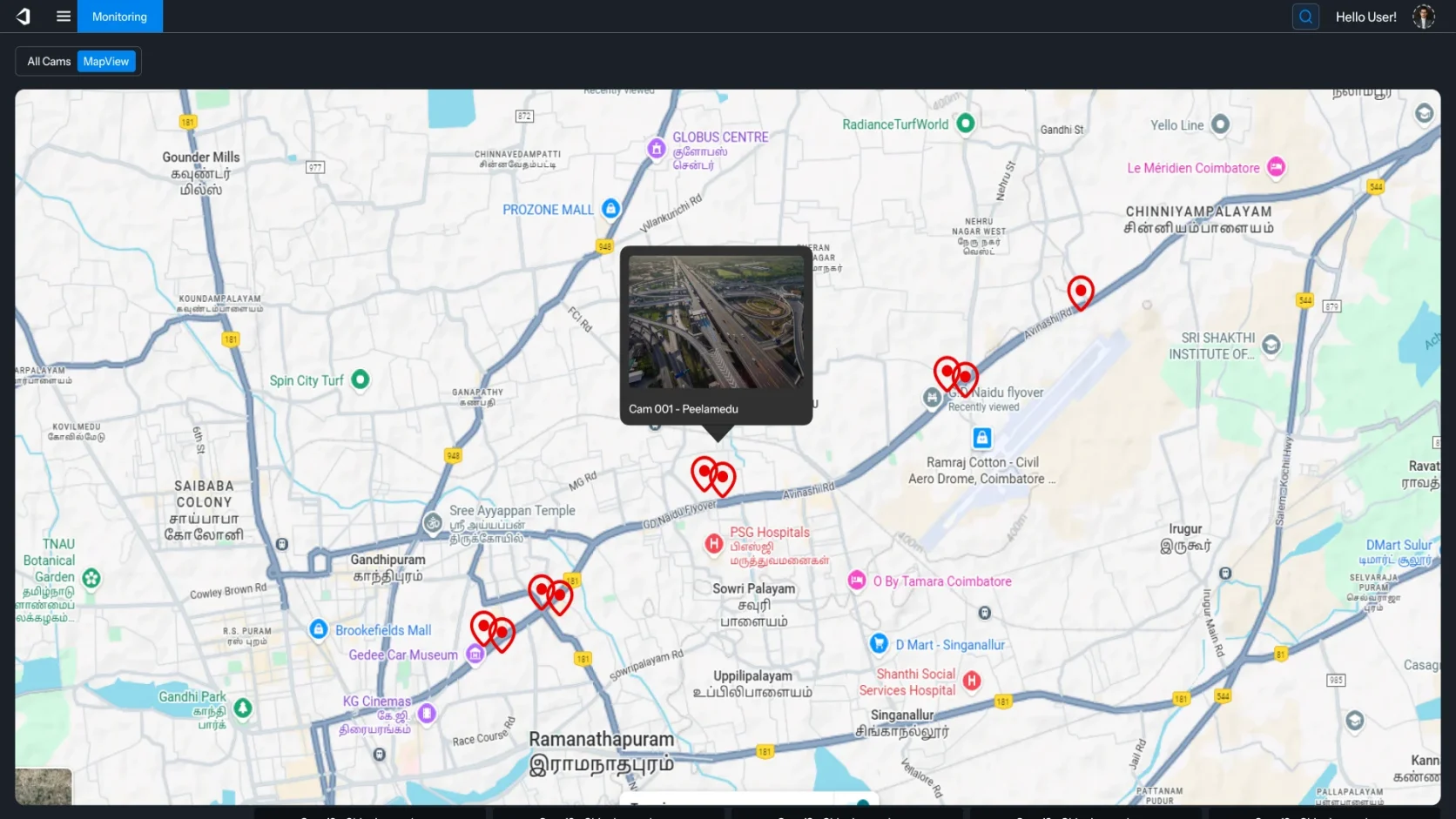1456x819 pixels.
Task: Click the Spin City Turf pin
Action: point(360,379)
